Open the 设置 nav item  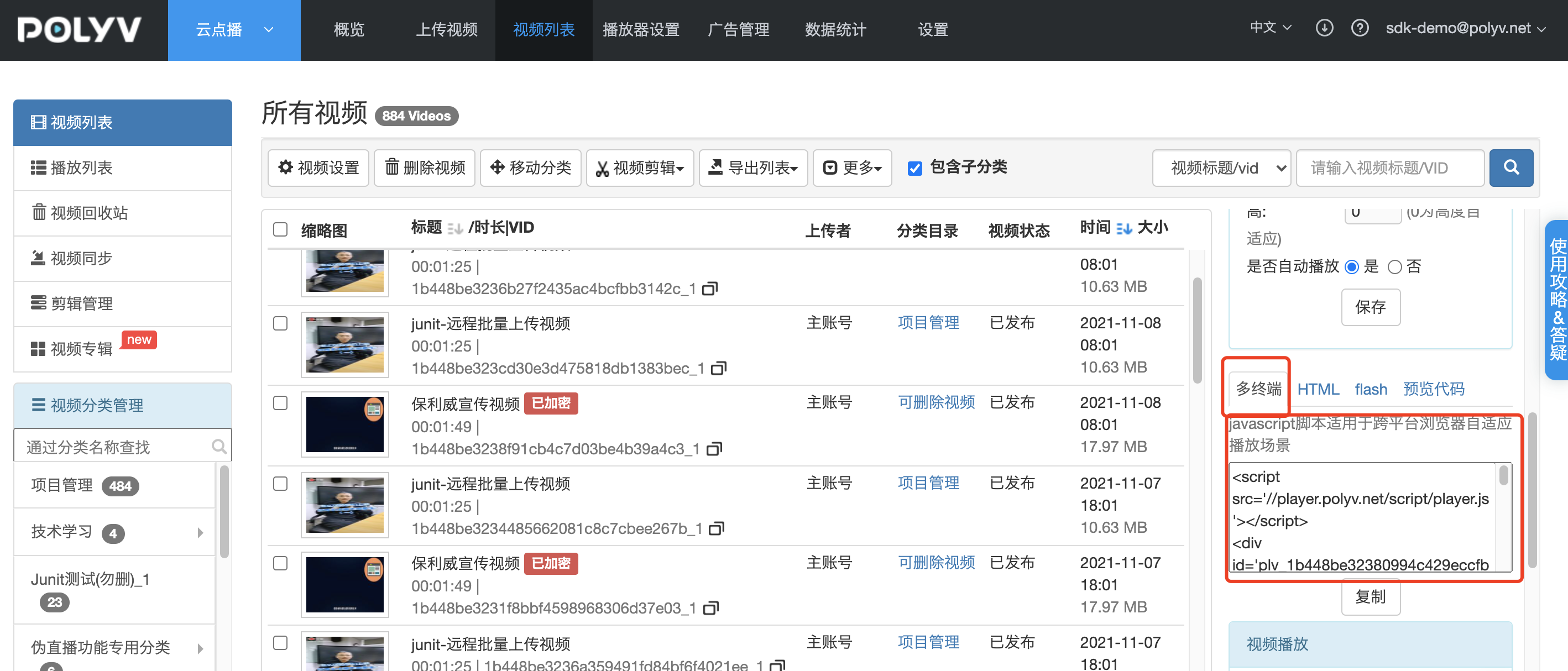pyautogui.click(x=933, y=30)
